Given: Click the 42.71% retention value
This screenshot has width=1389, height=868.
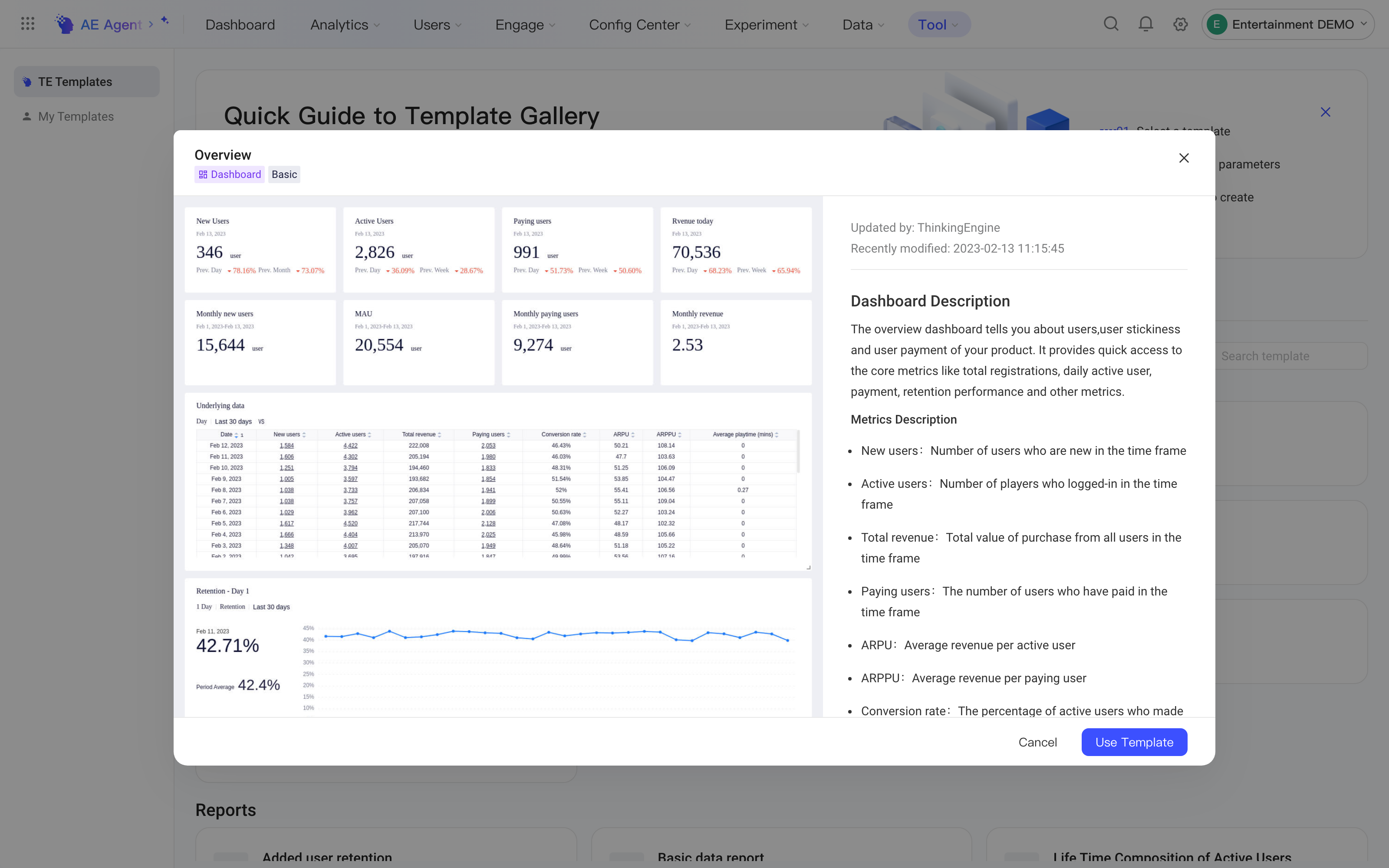Looking at the screenshot, I should coord(227,646).
